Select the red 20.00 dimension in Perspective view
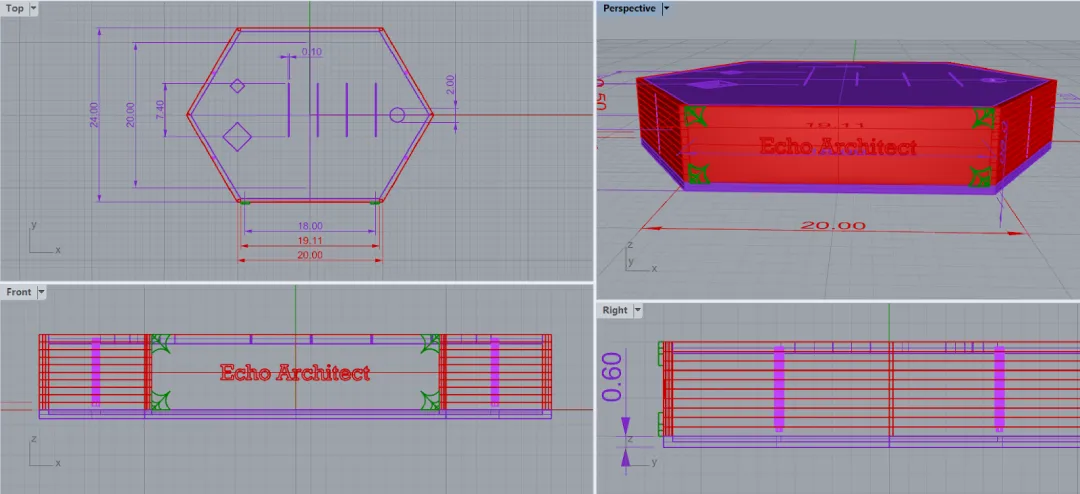This screenshot has width=1080, height=494. pyautogui.click(x=833, y=226)
